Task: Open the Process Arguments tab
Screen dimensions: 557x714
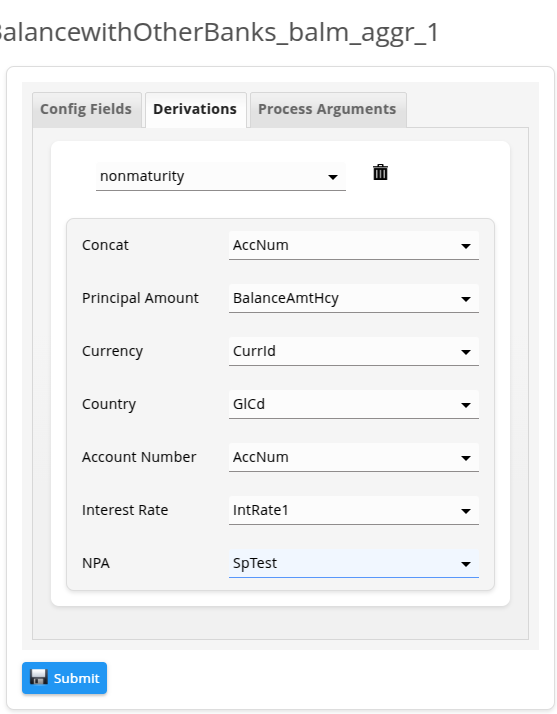Action: click(x=328, y=109)
